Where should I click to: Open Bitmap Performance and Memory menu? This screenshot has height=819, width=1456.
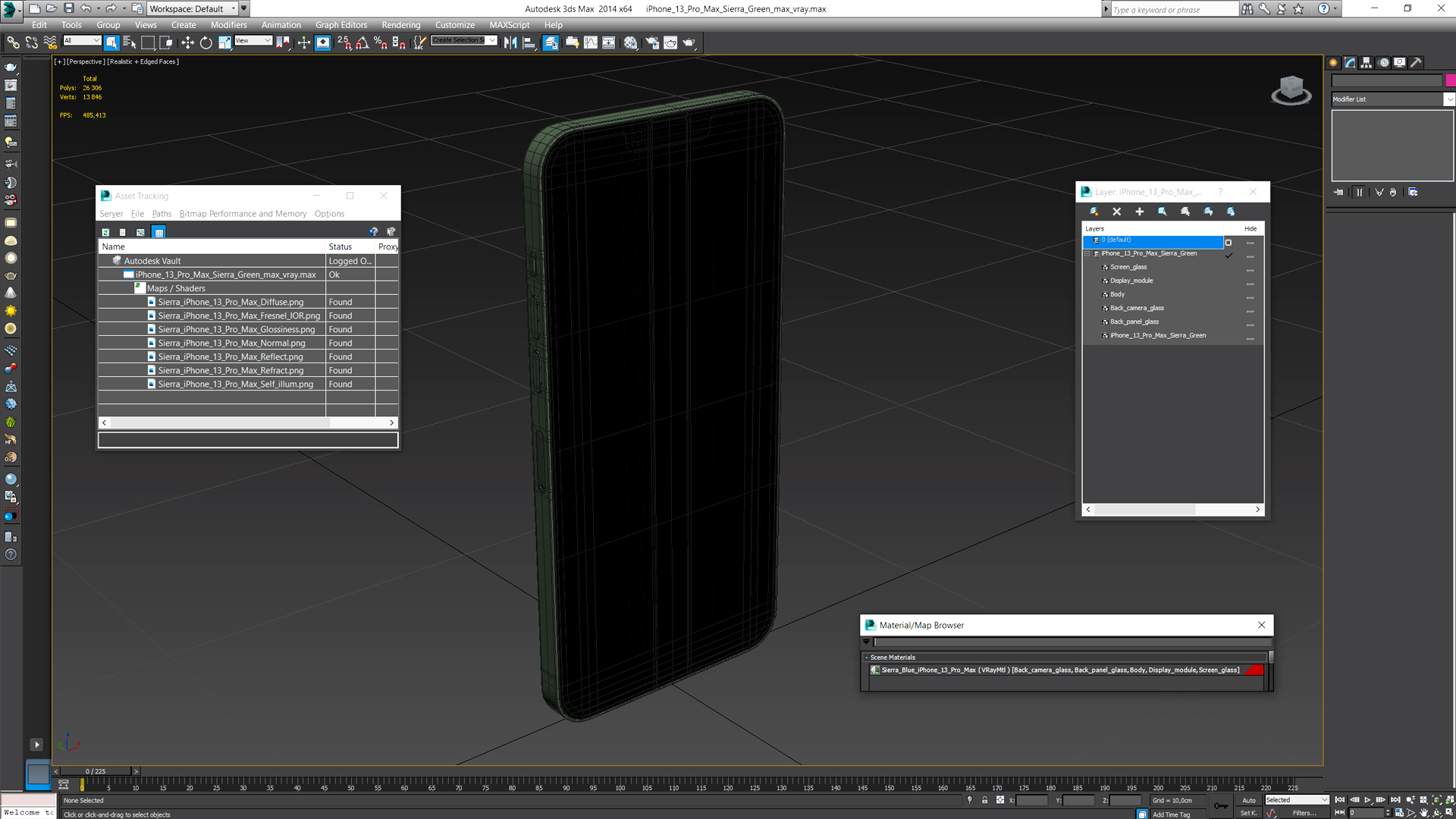click(x=243, y=214)
